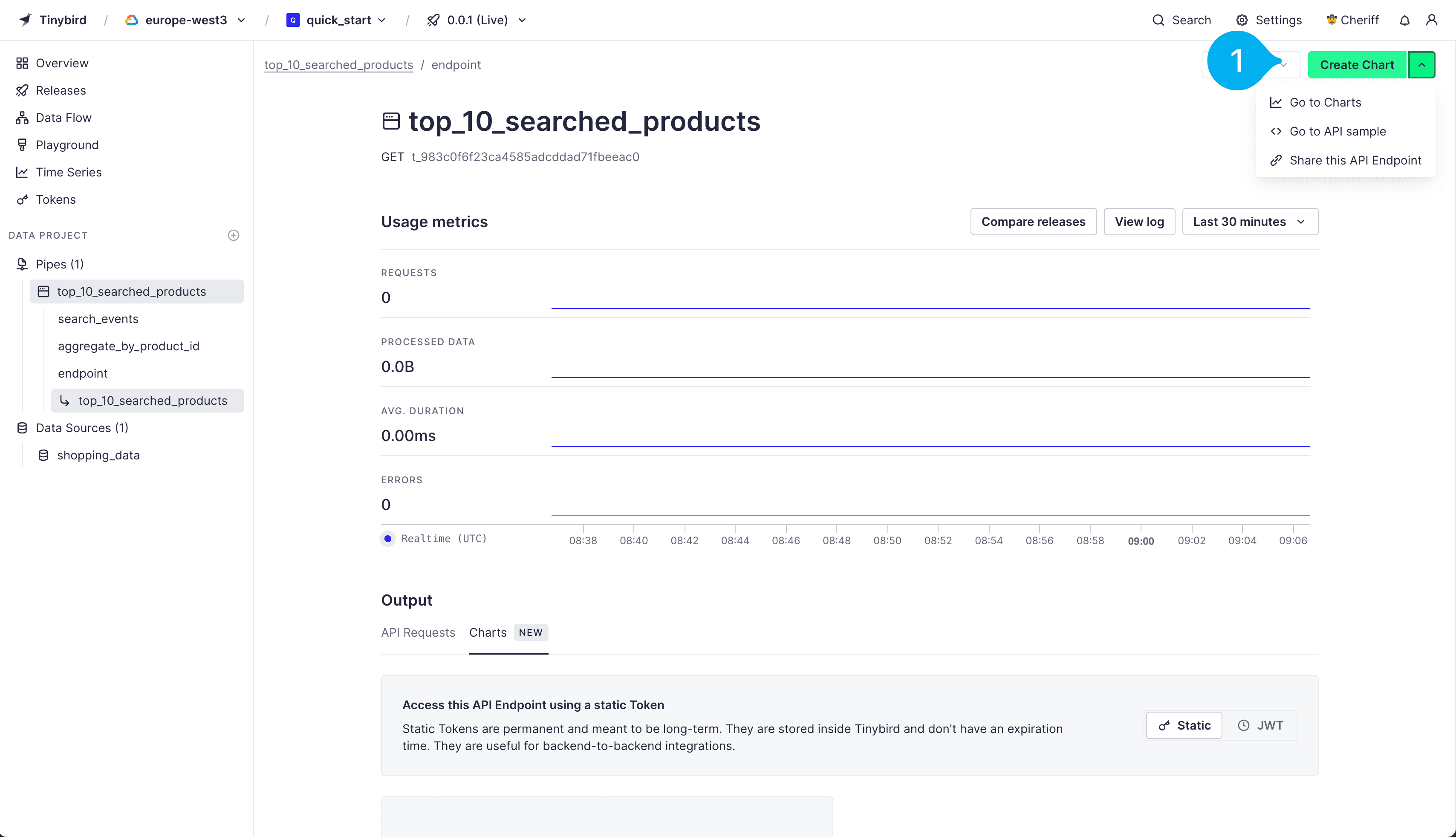
Task: Switch to the API Requests tab
Action: click(418, 632)
